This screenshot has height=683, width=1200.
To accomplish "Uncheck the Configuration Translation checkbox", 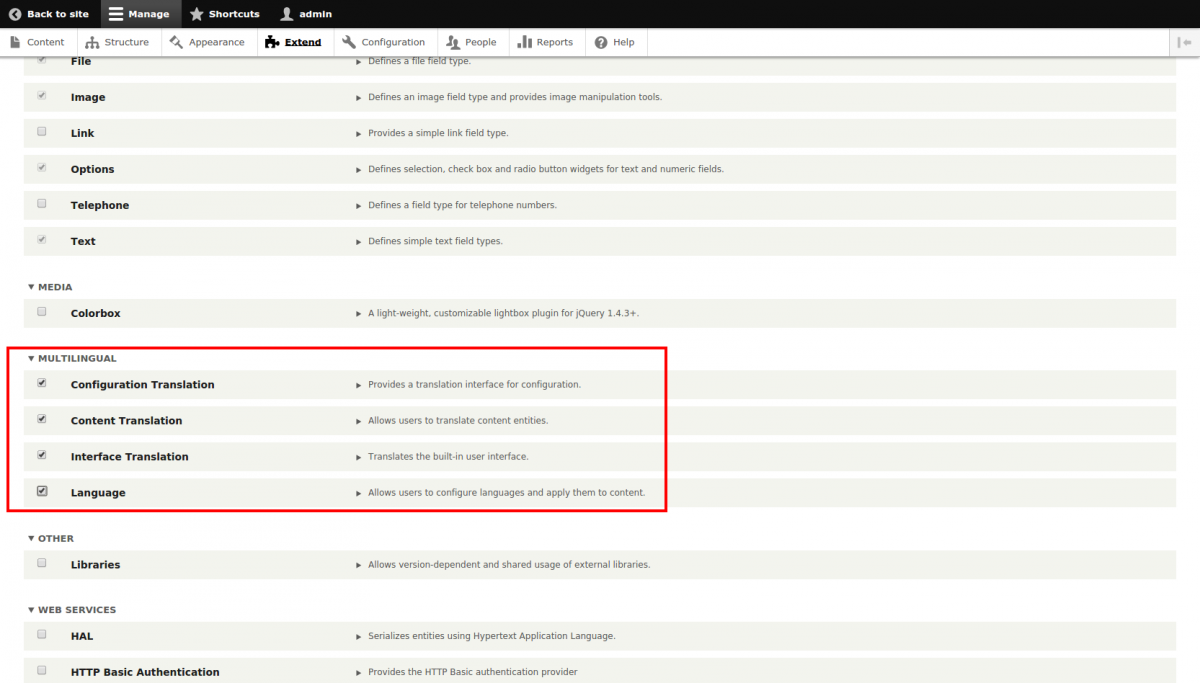I will pos(42,383).
